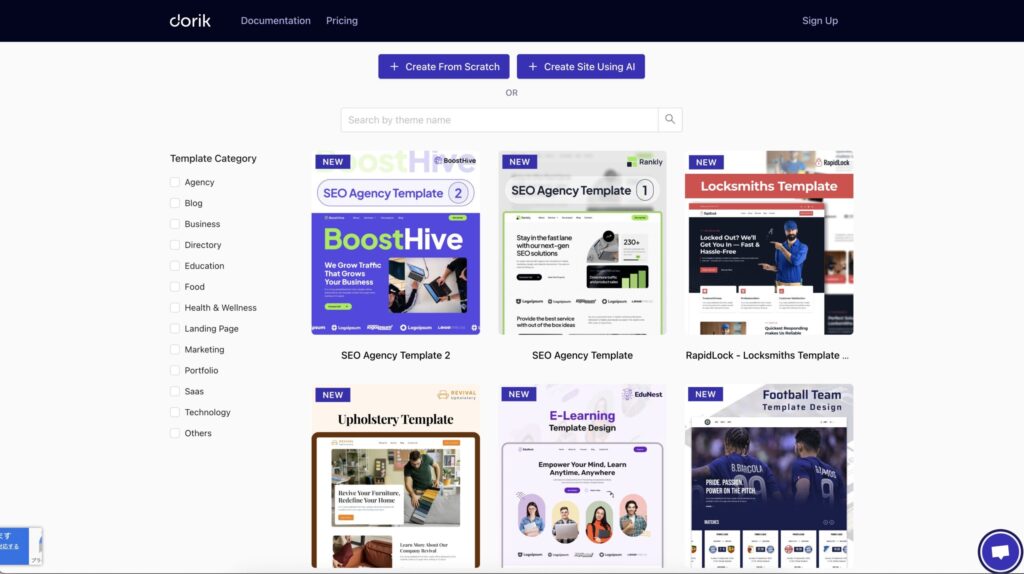Go to the Pricing page
The width and height of the screenshot is (1024, 574).
341,20
